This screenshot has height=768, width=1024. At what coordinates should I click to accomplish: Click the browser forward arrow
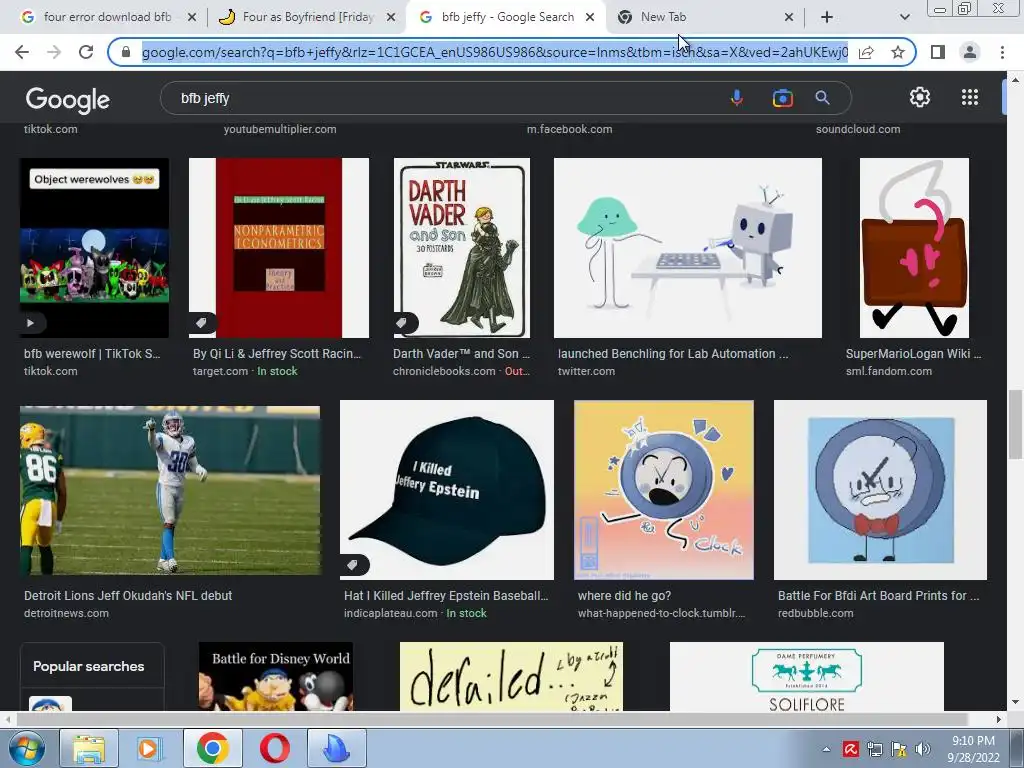point(54,52)
